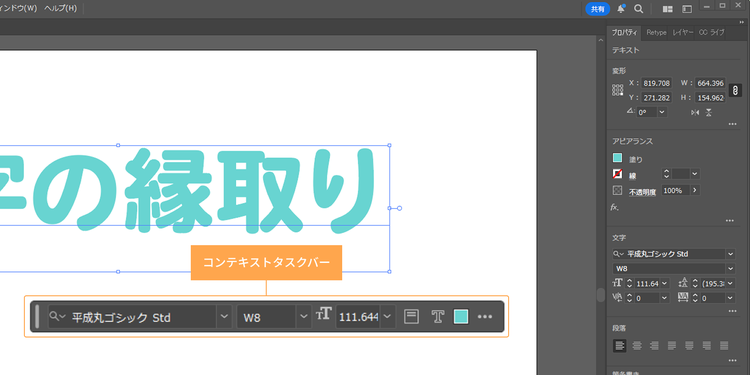
Task: Open the workspace switcher icon
Action: click(x=687, y=9)
